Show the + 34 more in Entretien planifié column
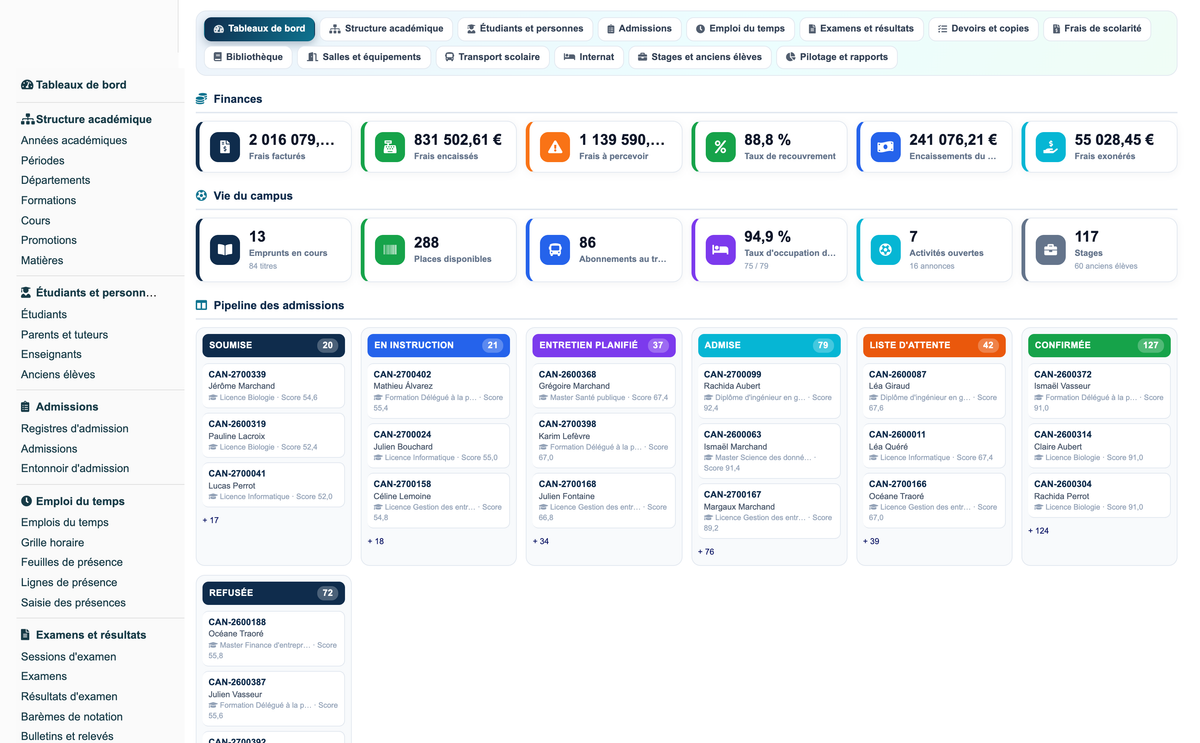1200x743 pixels. [541, 541]
